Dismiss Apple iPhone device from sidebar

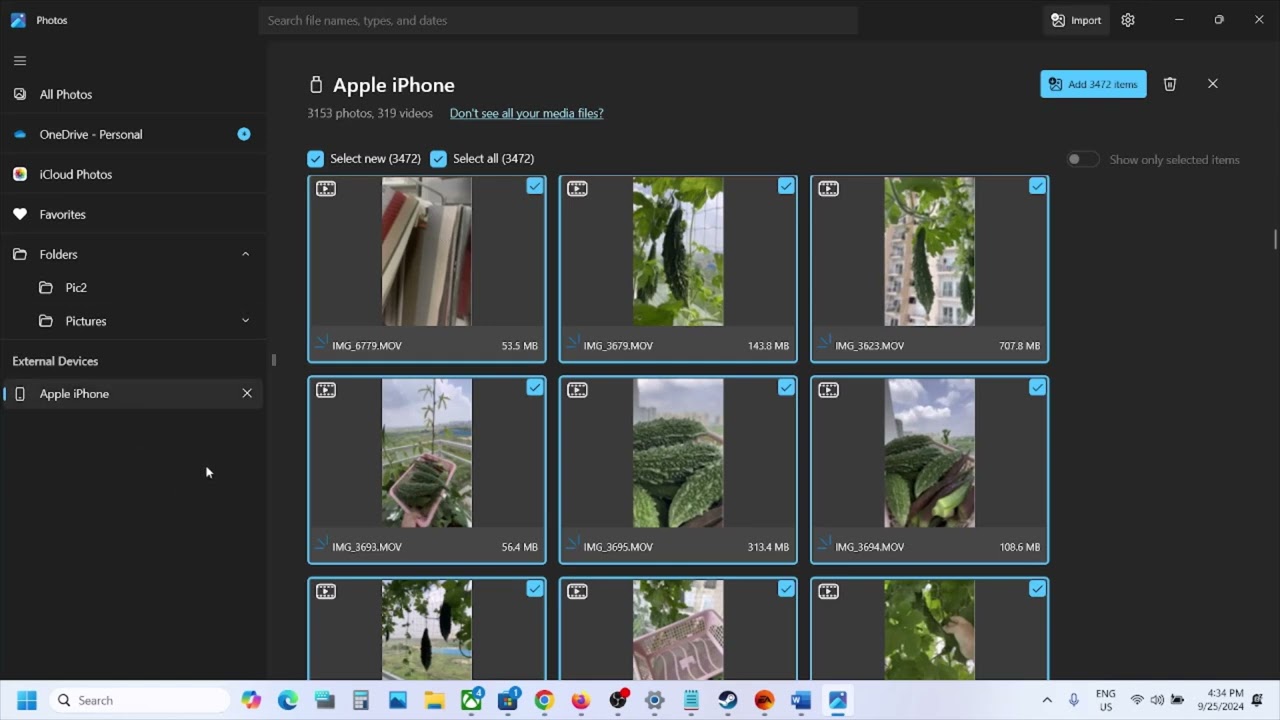tap(247, 393)
